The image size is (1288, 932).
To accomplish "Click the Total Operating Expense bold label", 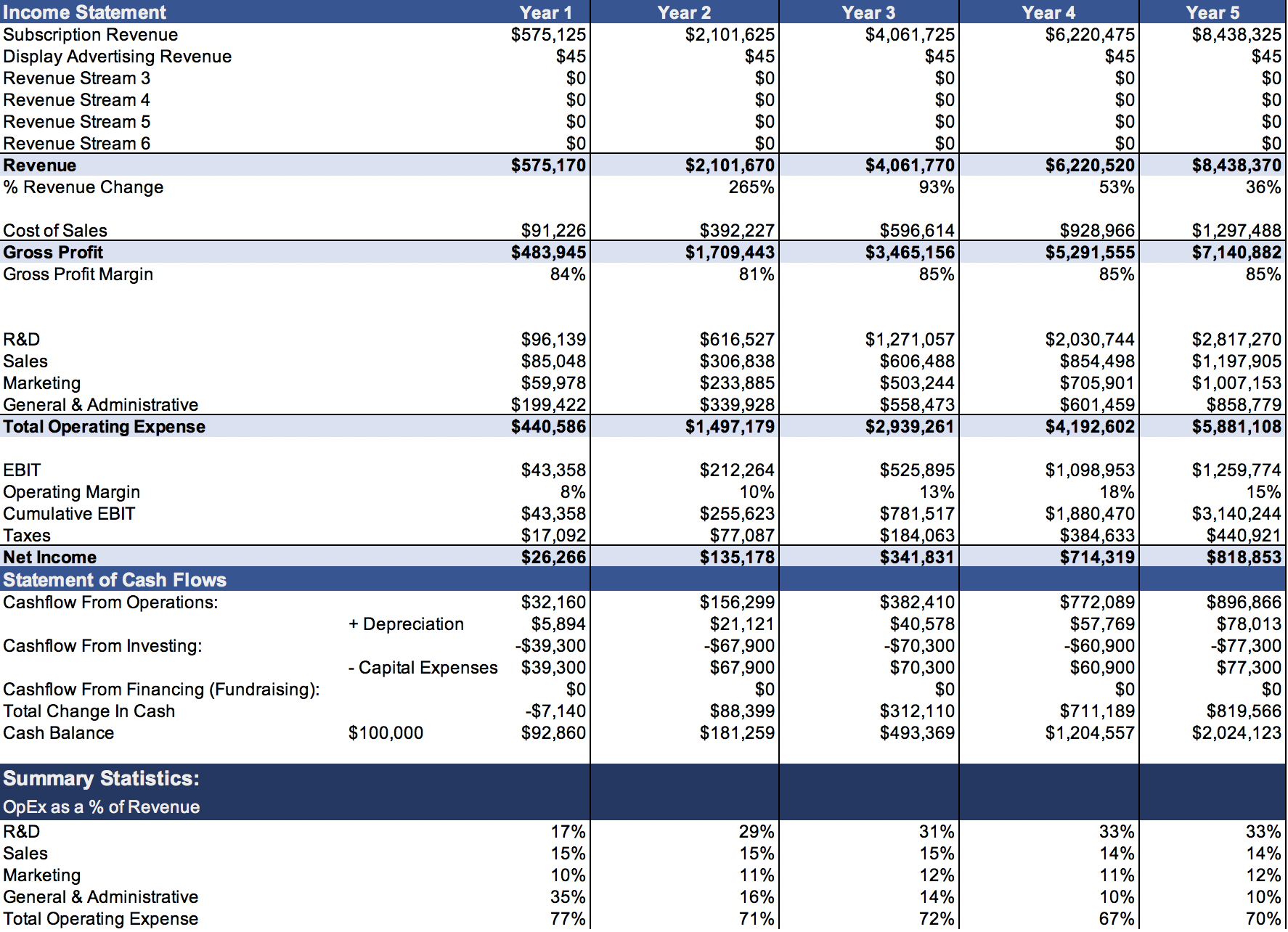I will [104, 427].
